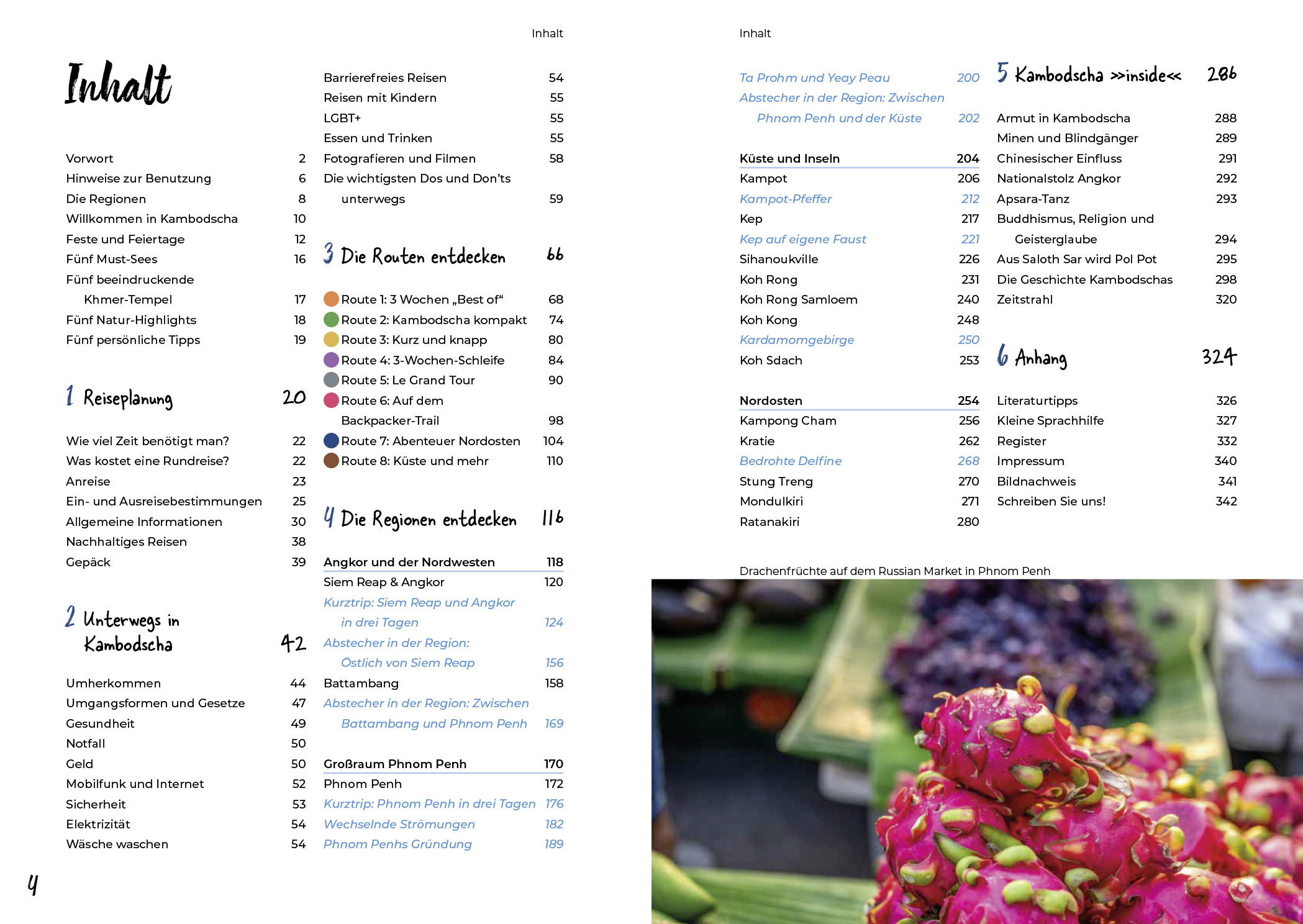Open chapter 1 Reiseplanung heading
Image resolution: width=1303 pixels, height=924 pixels.
pos(128,398)
